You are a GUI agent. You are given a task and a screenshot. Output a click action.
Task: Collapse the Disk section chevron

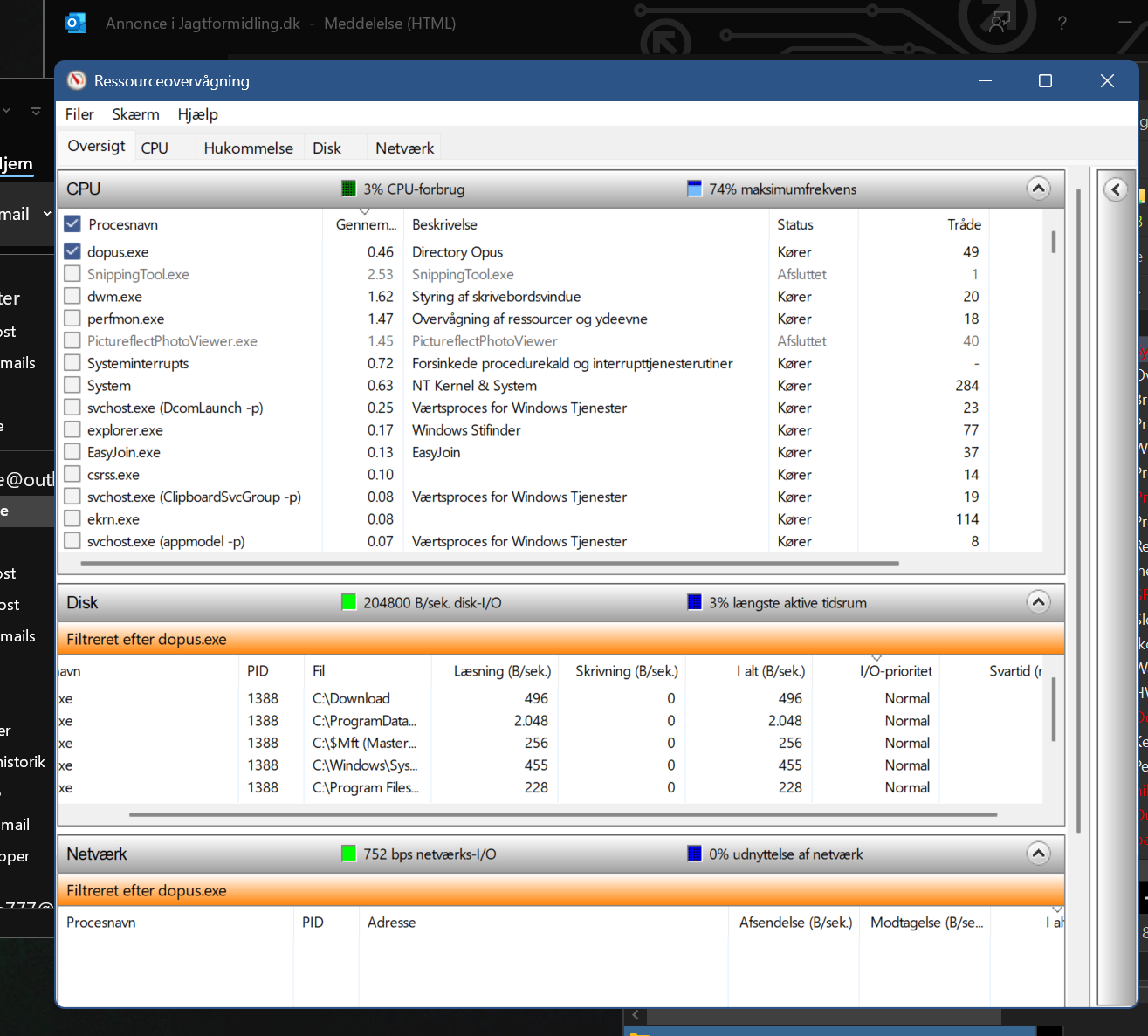[1038, 602]
